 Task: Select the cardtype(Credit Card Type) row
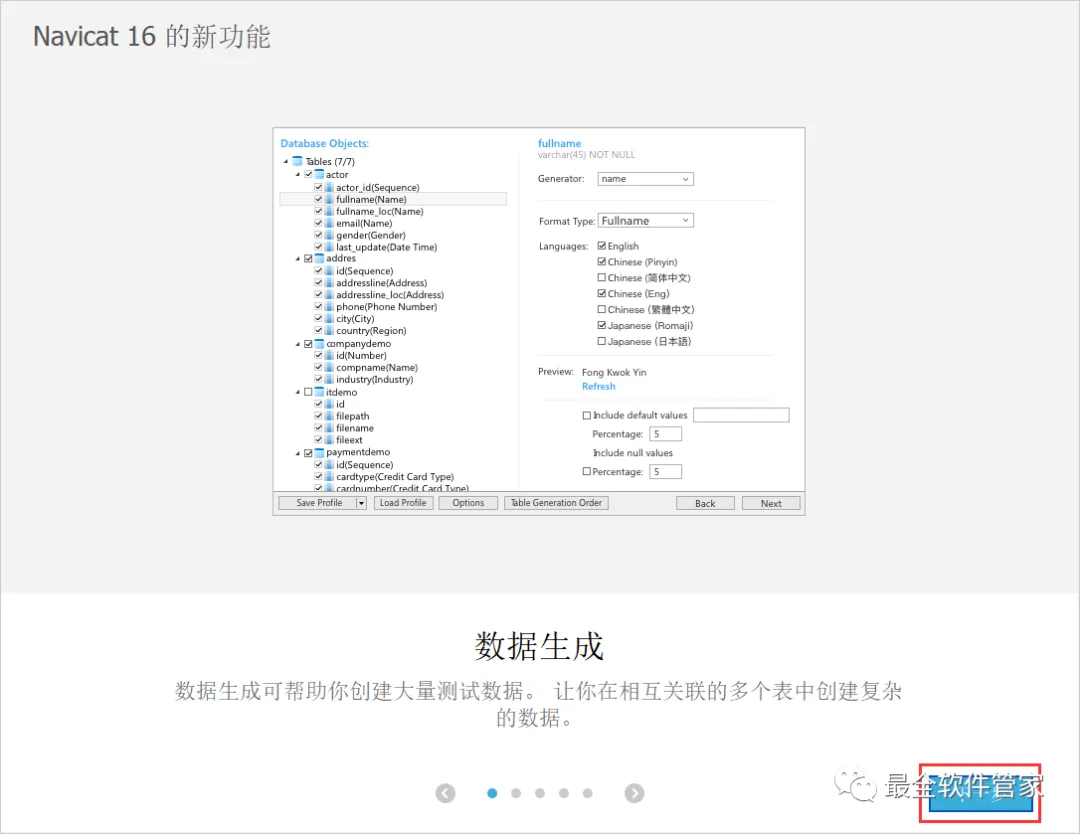[395, 477]
